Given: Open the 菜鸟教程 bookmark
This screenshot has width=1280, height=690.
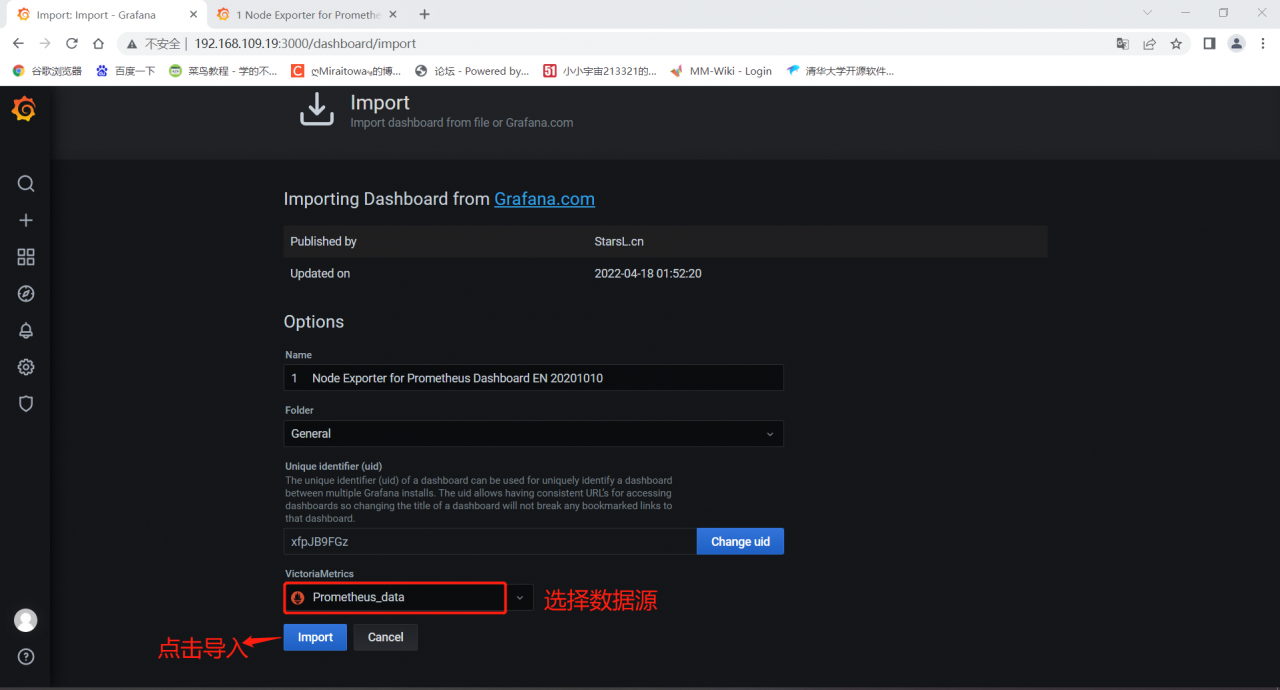Looking at the screenshot, I should tap(223, 71).
